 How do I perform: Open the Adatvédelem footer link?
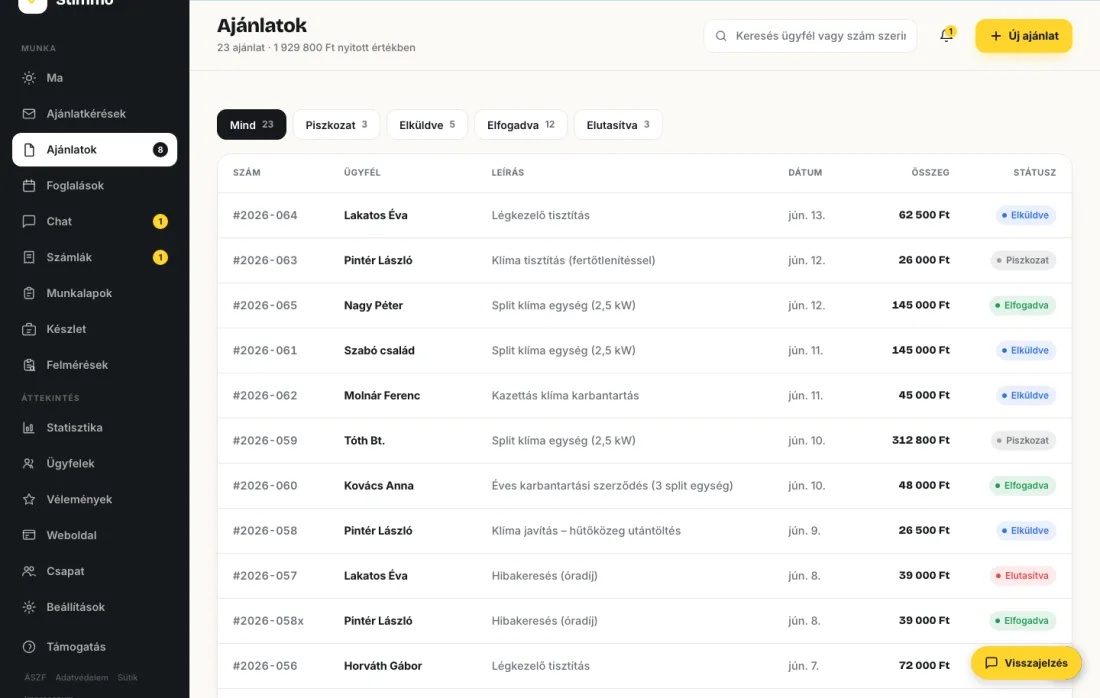pyautogui.click(x=81, y=678)
